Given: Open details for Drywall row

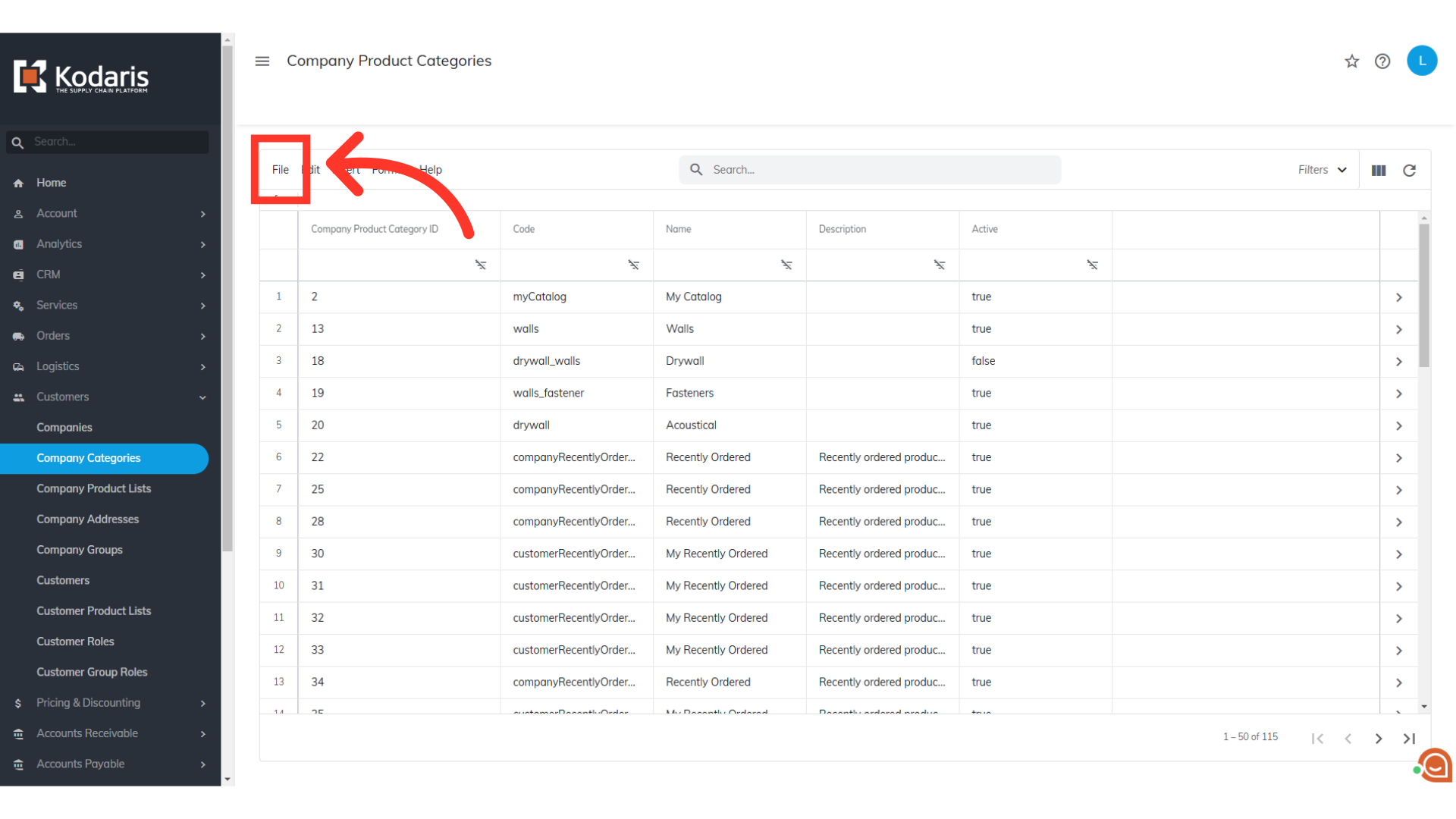Looking at the screenshot, I should tap(1398, 362).
